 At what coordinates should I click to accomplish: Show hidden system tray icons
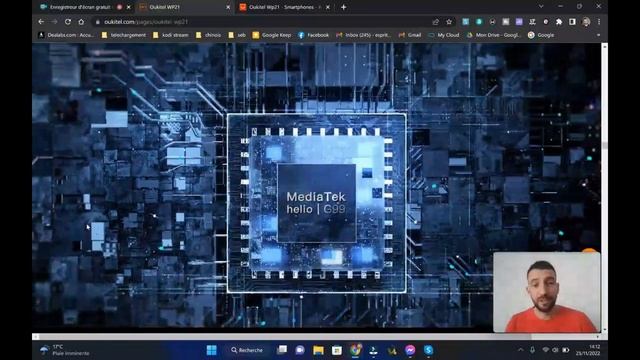tap(520, 350)
